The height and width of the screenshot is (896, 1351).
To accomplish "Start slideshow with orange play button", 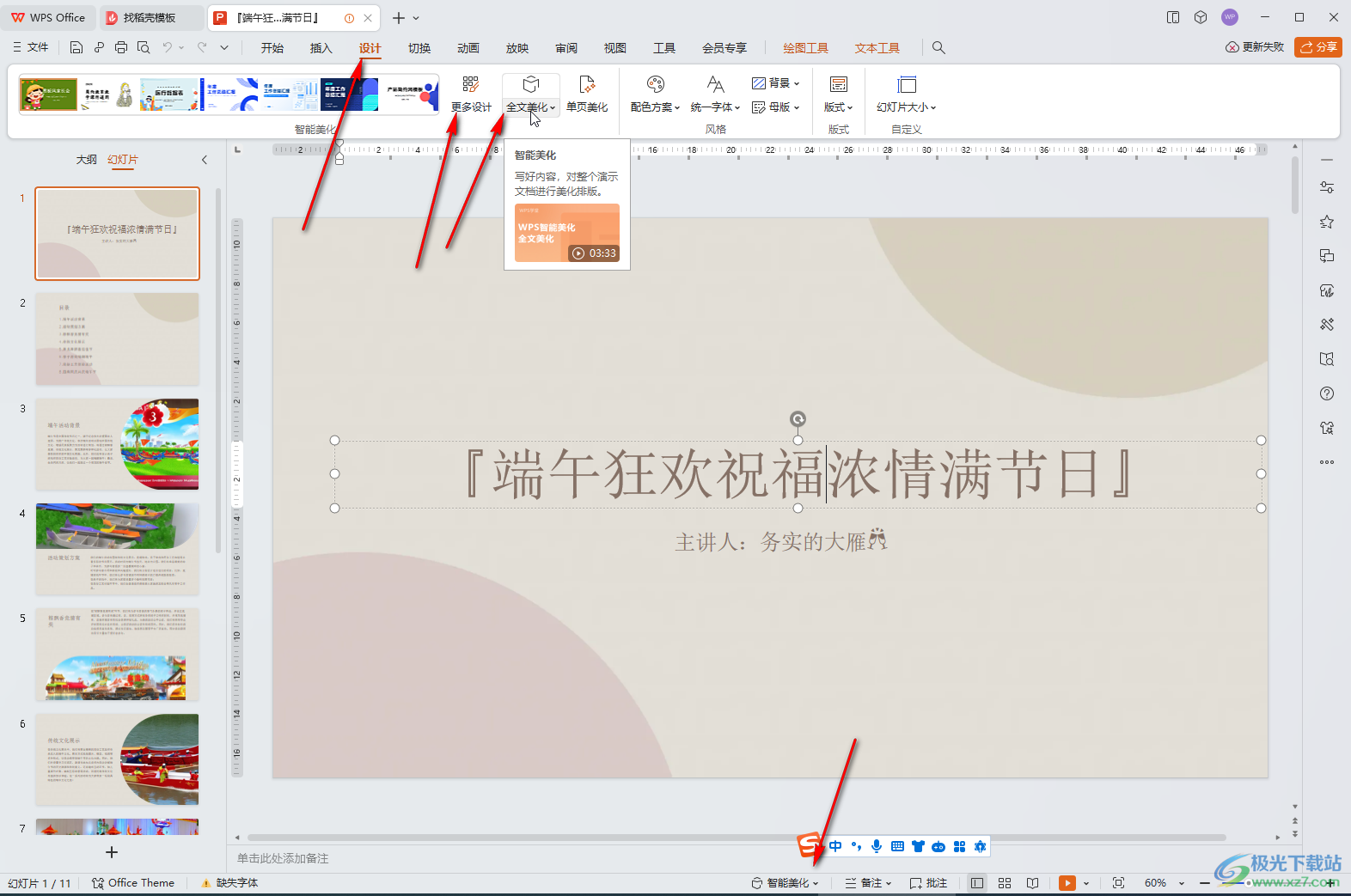I will (x=1067, y=883).
